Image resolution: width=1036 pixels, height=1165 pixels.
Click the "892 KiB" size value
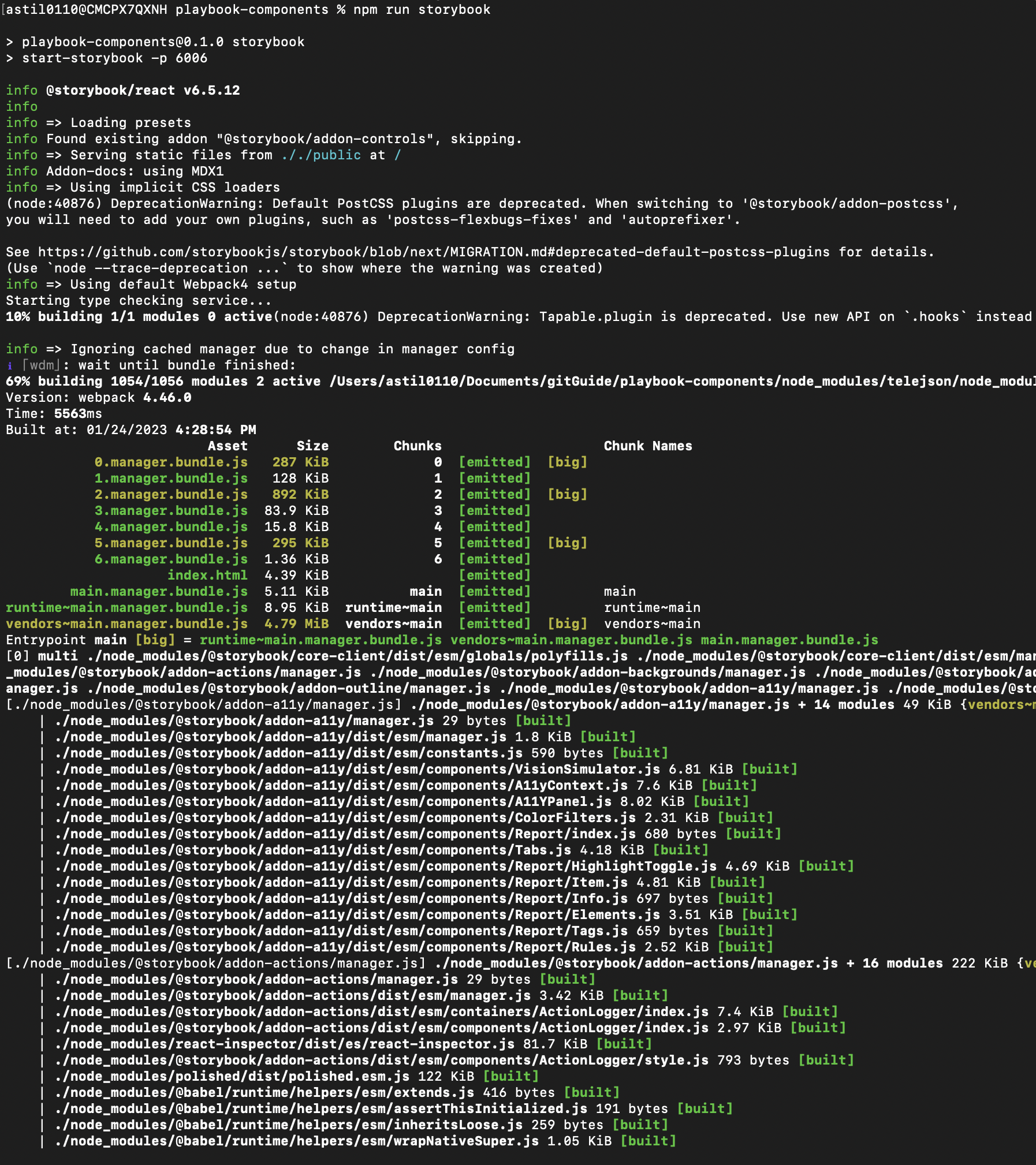pyautogui.click(x=300, y=495)
